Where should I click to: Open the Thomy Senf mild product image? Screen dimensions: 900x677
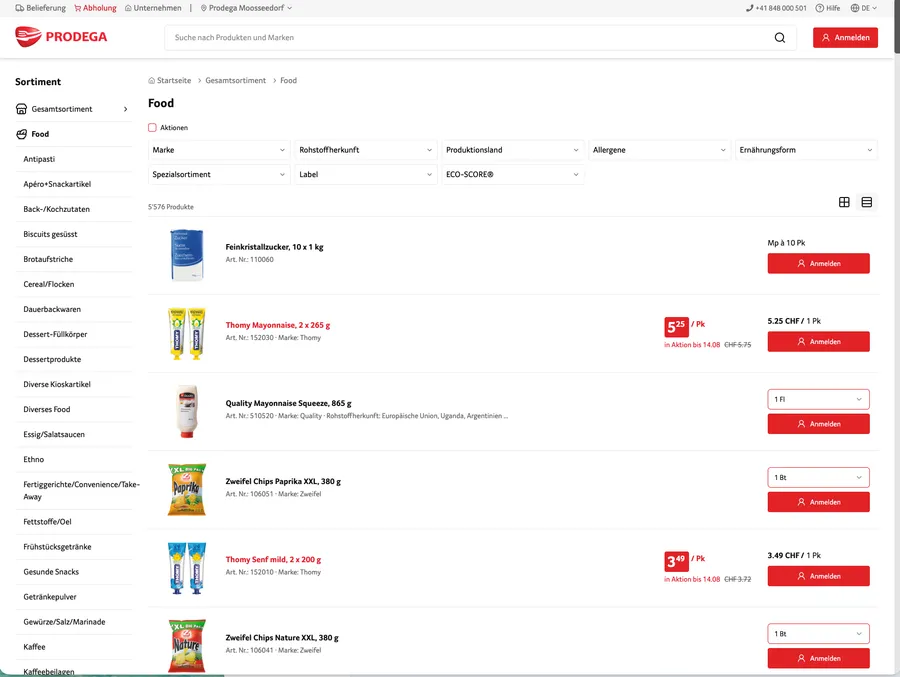187,568
